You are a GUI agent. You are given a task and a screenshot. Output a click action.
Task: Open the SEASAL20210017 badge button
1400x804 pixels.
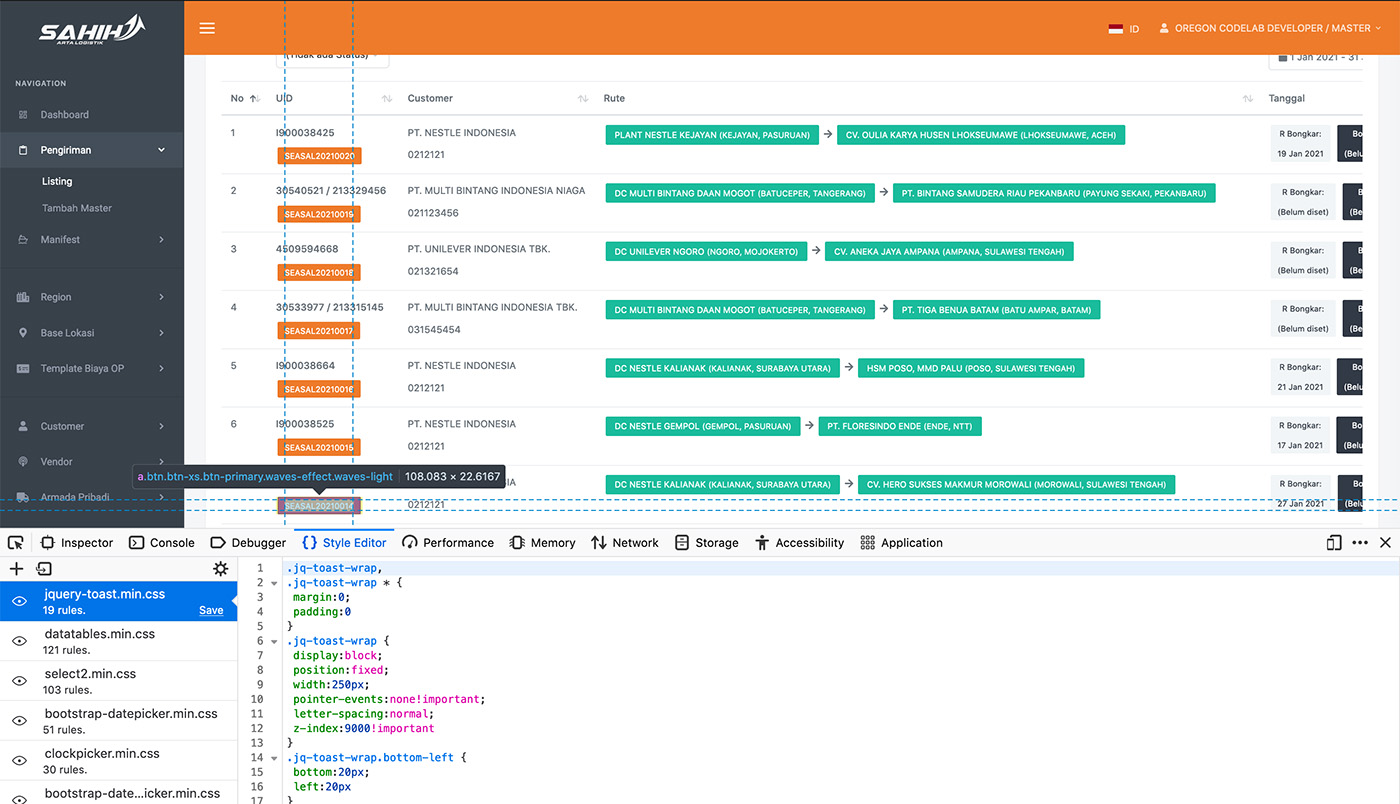[x=319, y=330]
